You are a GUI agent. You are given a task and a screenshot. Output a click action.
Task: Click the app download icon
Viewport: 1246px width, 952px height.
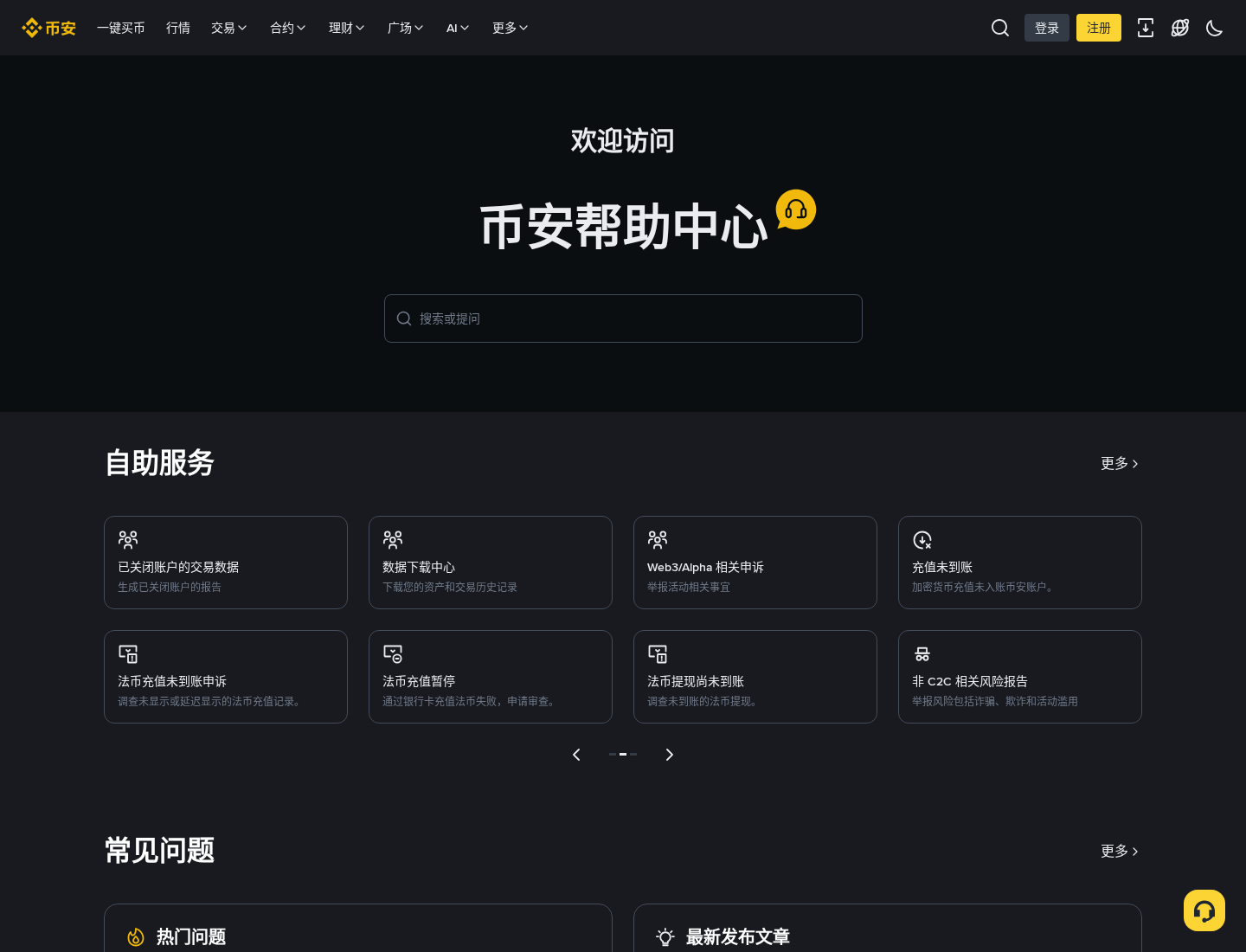[1146, 28]
